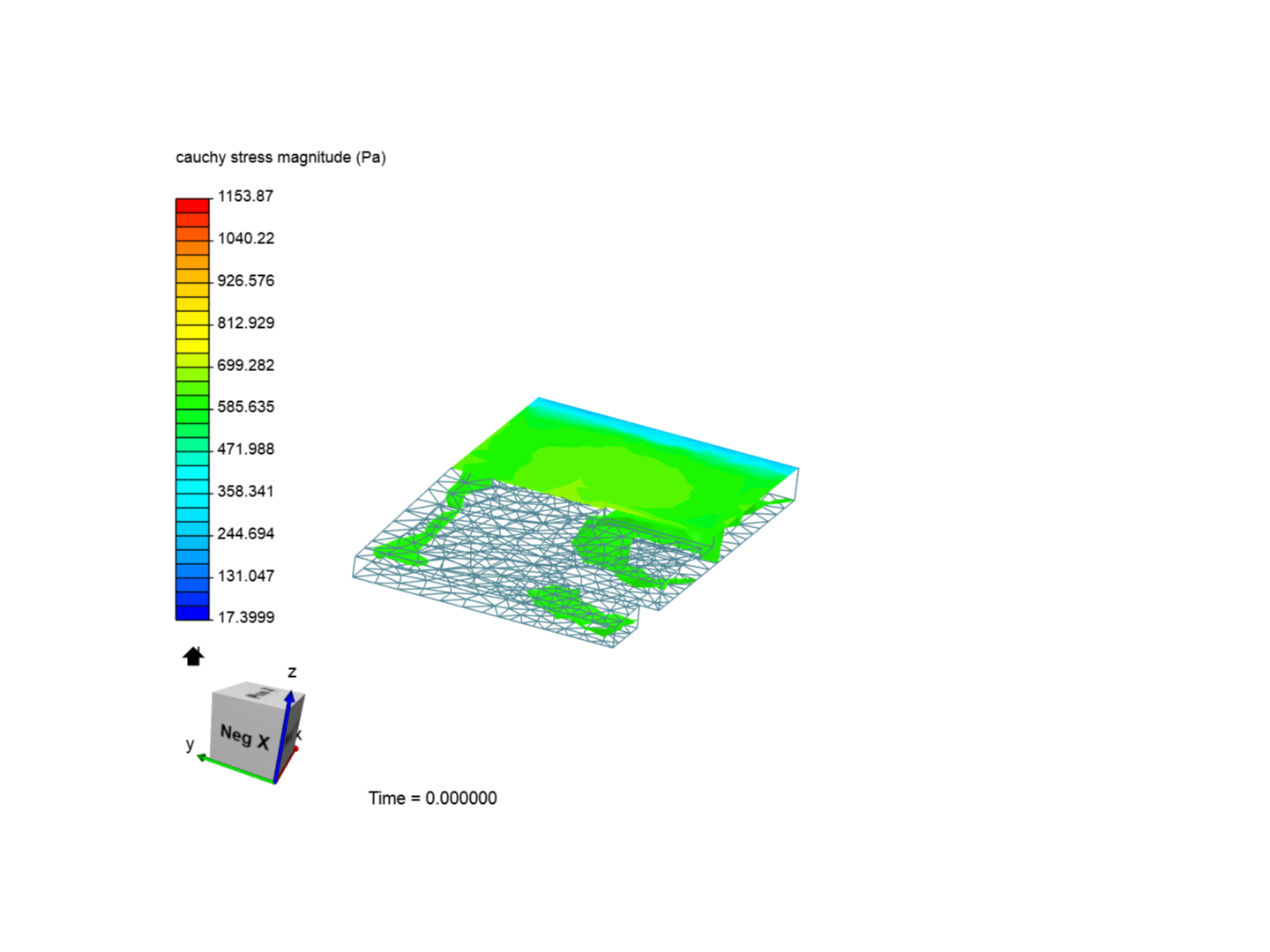Click the green y-axis arrow
The height and width of the screenshot is (952, 1270).
click(235, 769)
